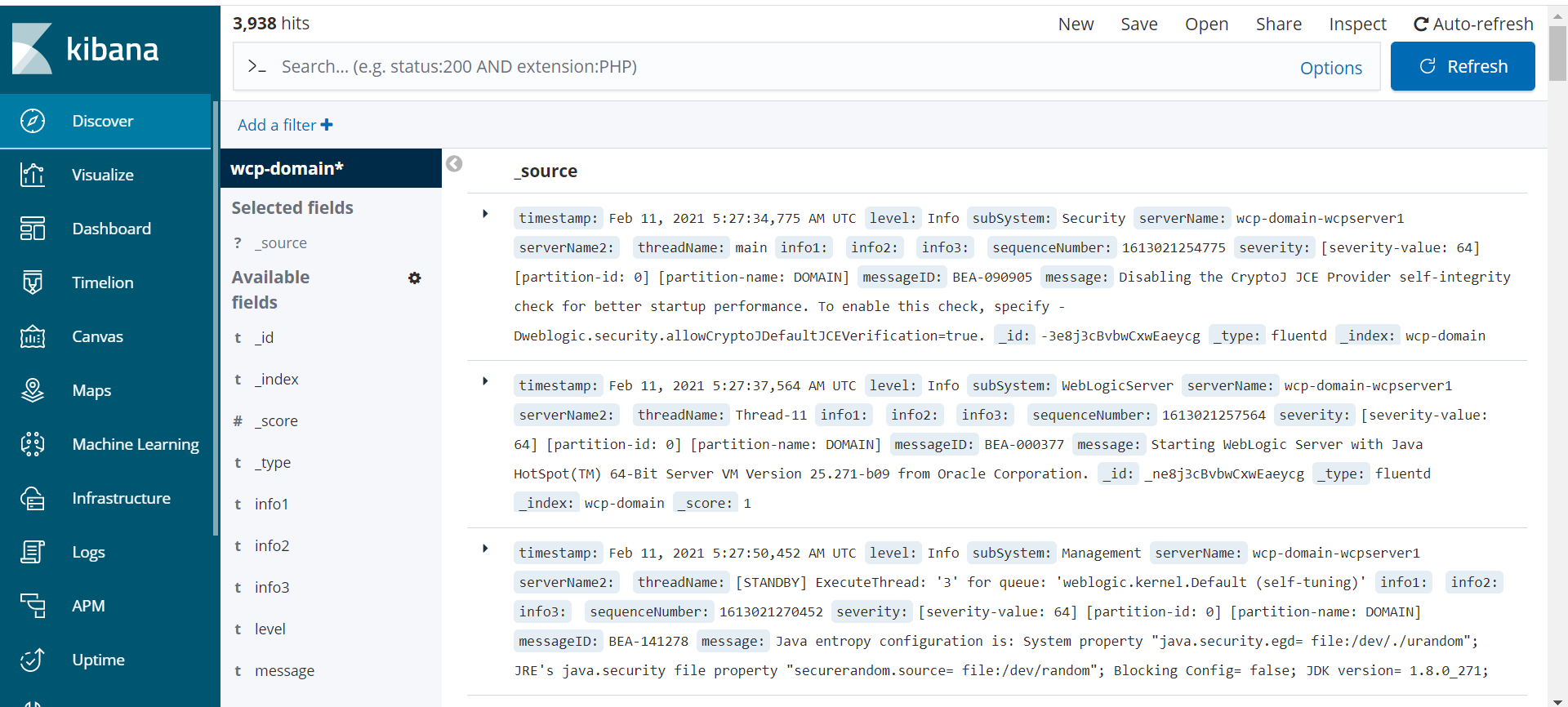Image resolution: width=1568 pixels, height=707 pixels.
Task: Collapse the field sidebar arrow
Action: pyautogui.click(x=454, y=164)
